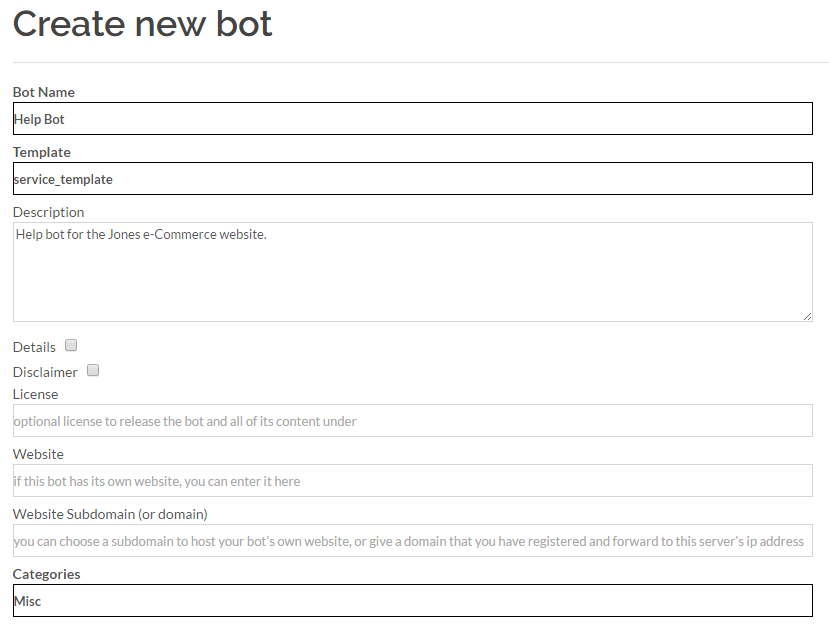The image size is (829, 625).
Task: Enable the Details checkbox
Action: tap(71, 346)
